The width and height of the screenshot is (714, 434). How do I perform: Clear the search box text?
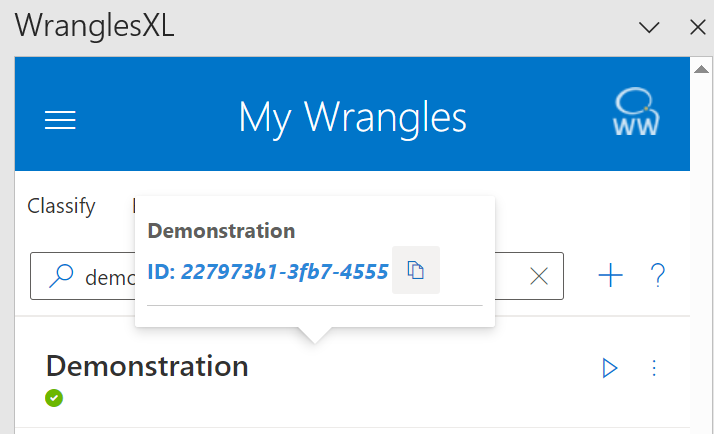click(539, 277)
